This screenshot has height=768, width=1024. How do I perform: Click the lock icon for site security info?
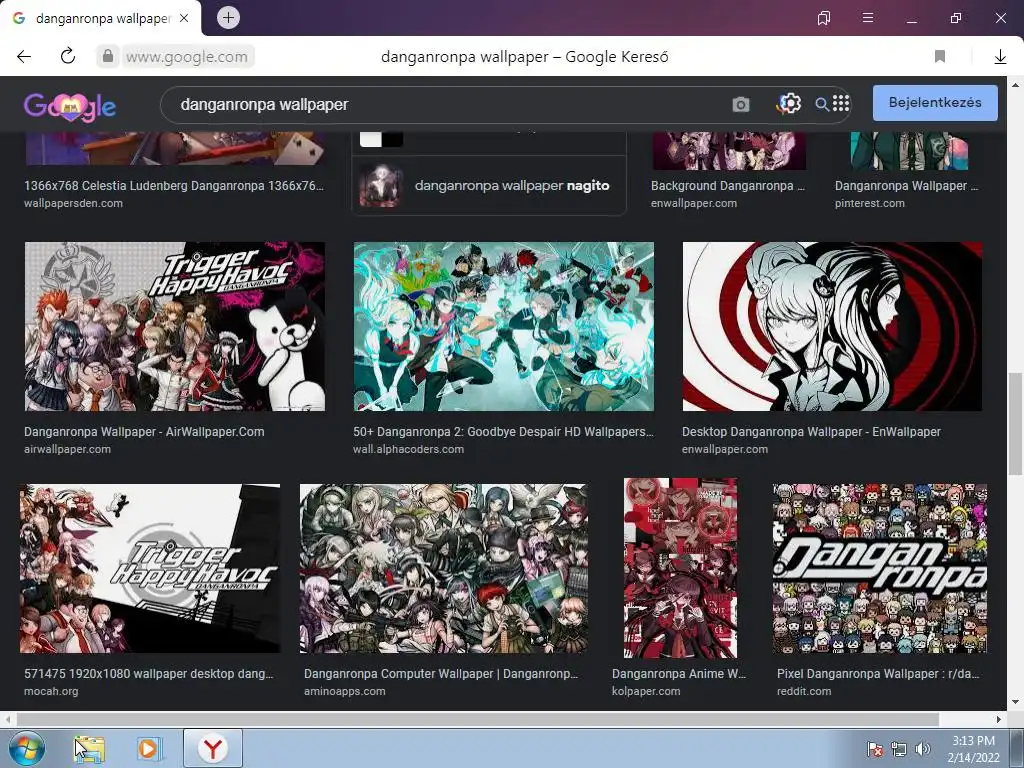(108, 56)
